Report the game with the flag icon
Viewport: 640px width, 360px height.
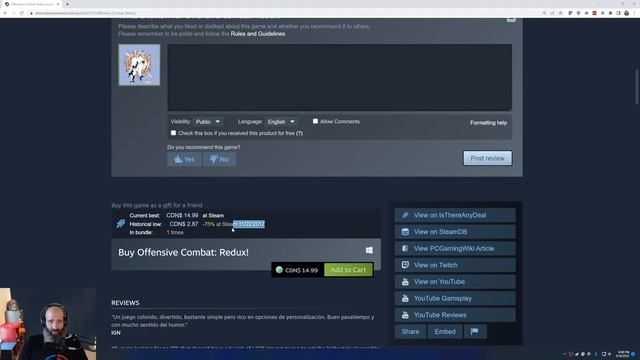pyautogui.click(x=474, y=331)
